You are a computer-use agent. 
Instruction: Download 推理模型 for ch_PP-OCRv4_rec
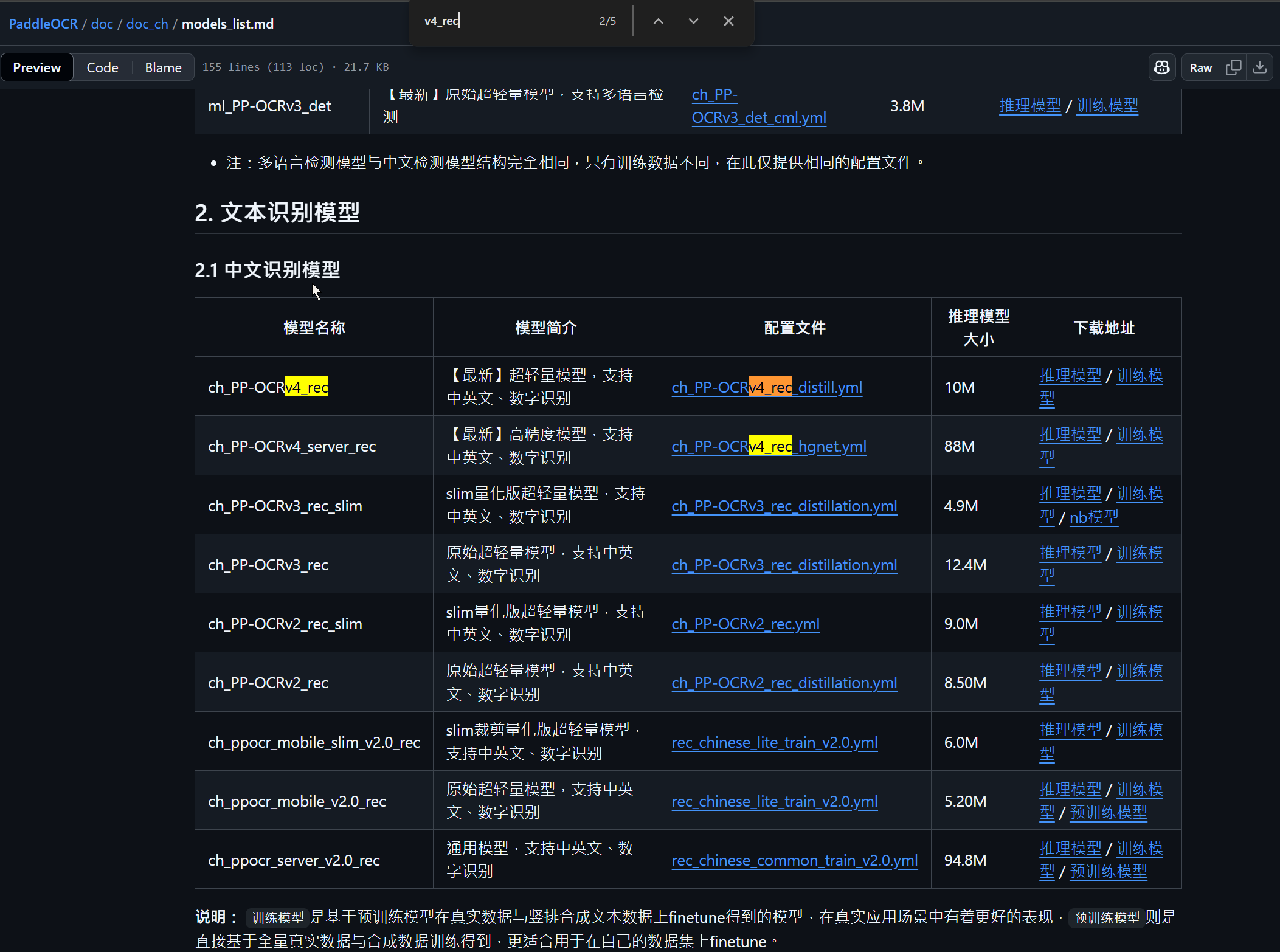pyautogui.click(x=1070, y=375)
